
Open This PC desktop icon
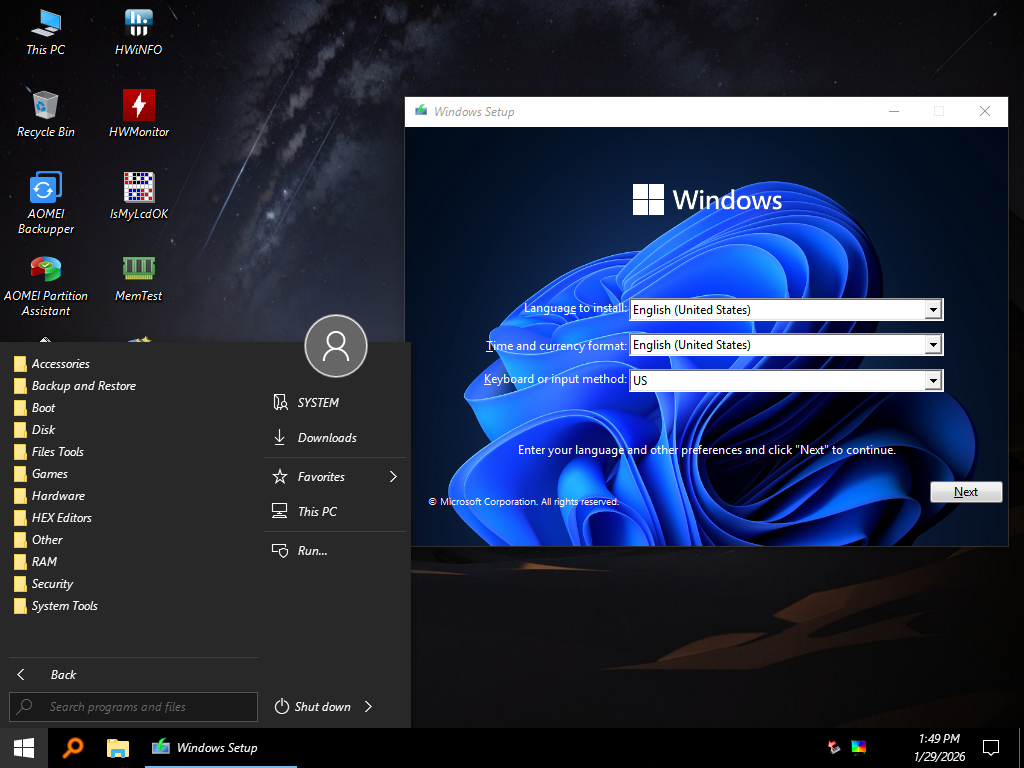pyautogui.click(x=45, y=25)
